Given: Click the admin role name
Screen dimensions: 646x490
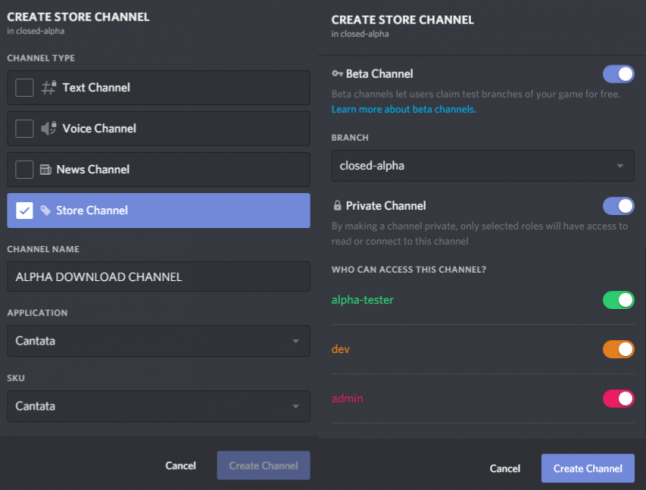Looking at the screenshot, I should click(347, 399).
